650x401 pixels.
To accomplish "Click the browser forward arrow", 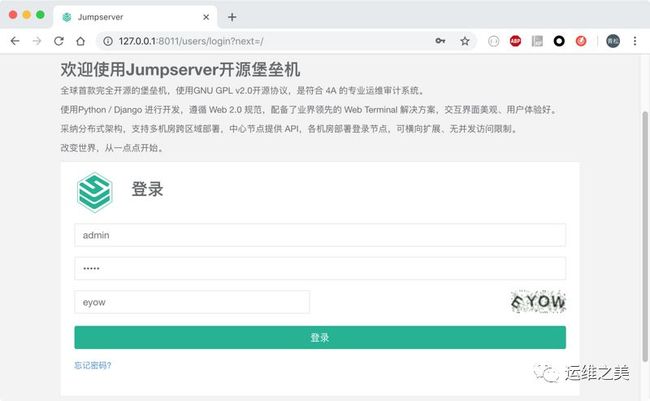I will tap(37, 41).
